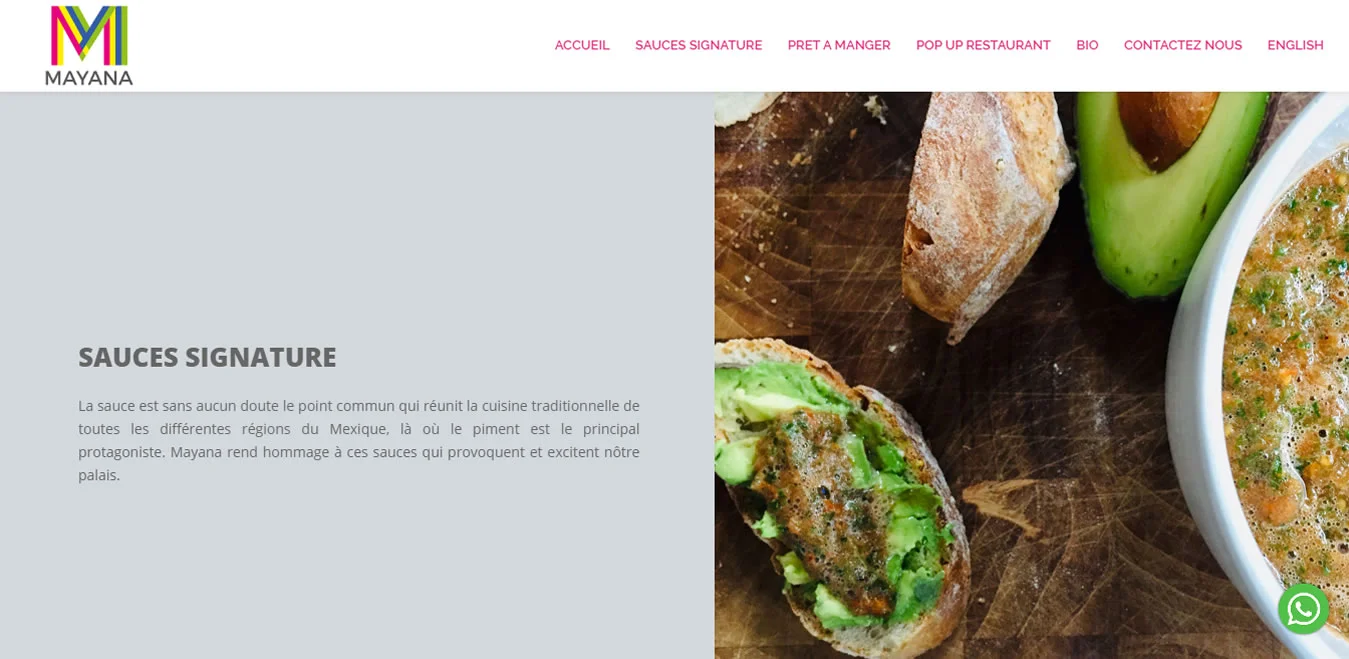This screenshot has width=1349, height=659.
Task: Click the word Mayana in the paragraph
Action: (x=196, y=452)
